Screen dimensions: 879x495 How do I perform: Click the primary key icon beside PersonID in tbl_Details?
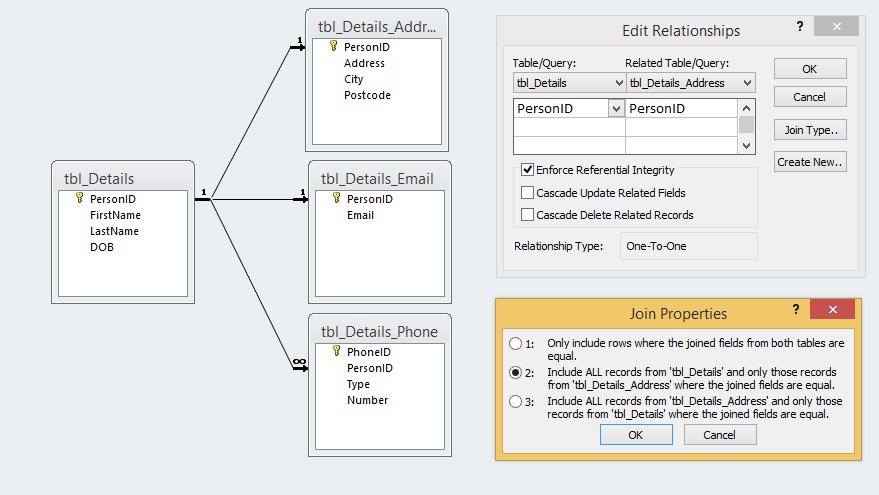80,198
